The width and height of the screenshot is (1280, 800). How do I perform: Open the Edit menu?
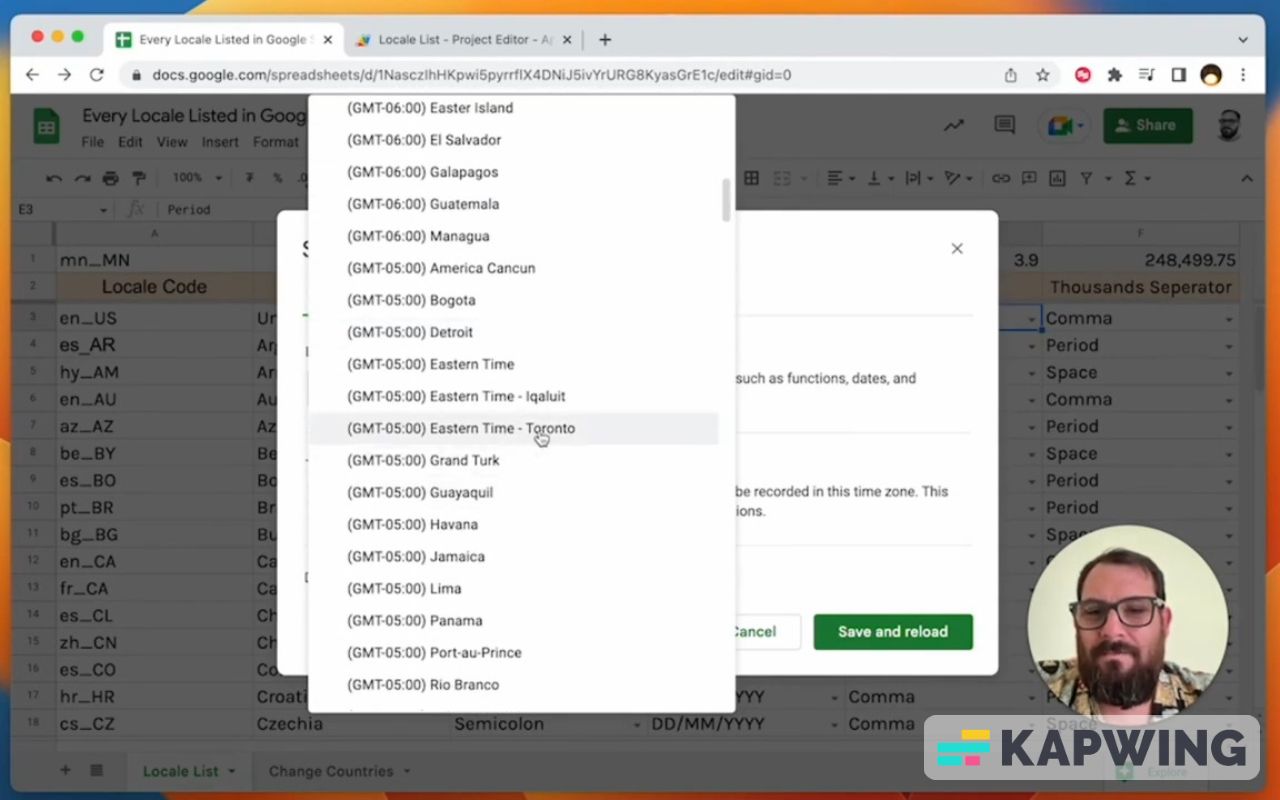130,142
